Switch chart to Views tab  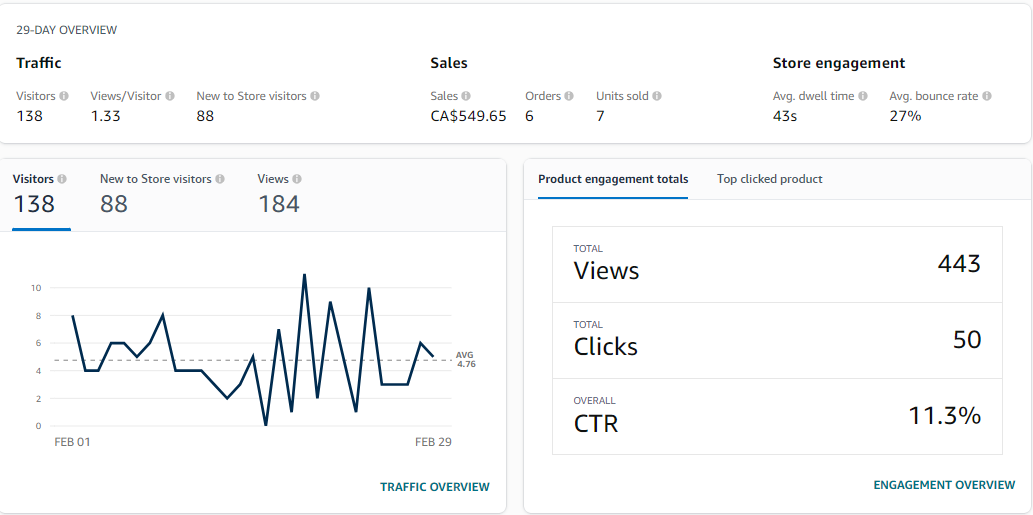tap(278, 194)
